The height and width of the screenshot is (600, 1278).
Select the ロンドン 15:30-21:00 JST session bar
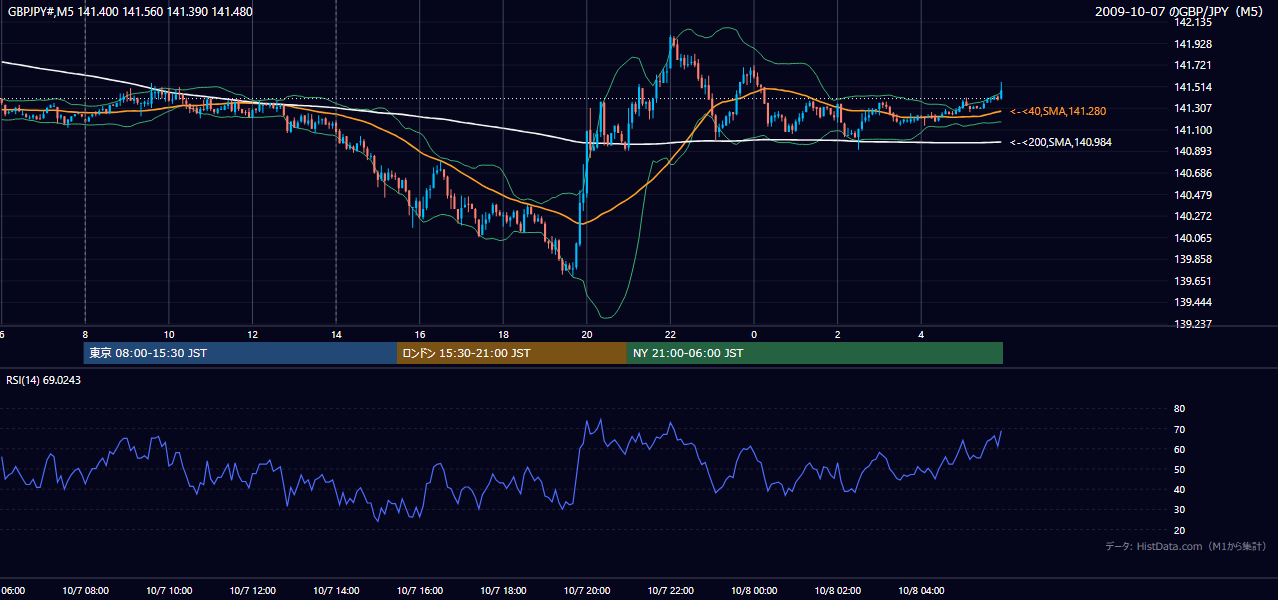click(x=512, y=353)
